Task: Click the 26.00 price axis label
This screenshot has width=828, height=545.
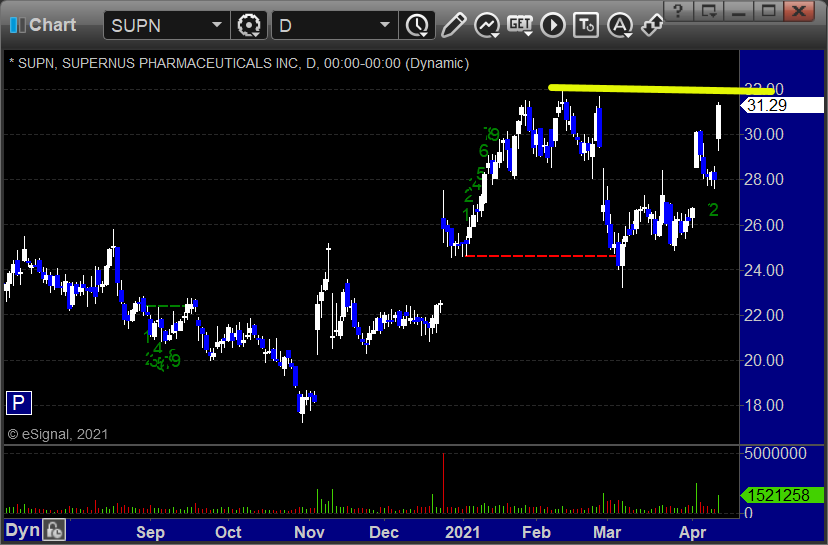Action: tap(764, 225)
